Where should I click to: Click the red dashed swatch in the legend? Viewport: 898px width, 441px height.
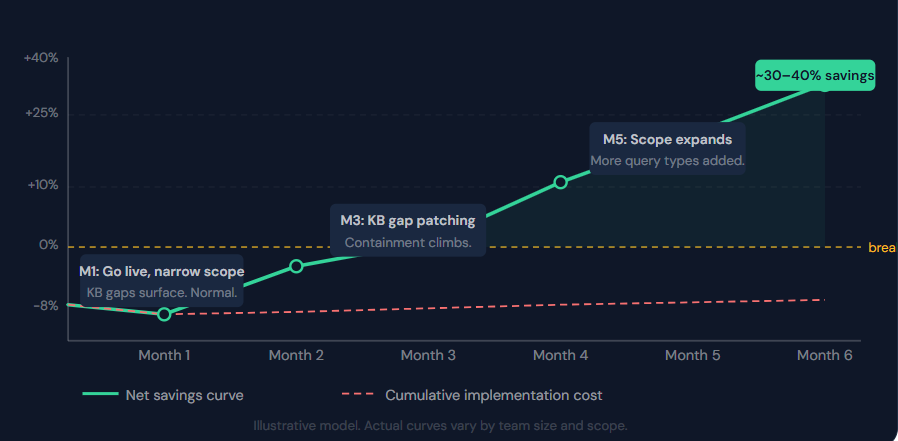(358, 395)
